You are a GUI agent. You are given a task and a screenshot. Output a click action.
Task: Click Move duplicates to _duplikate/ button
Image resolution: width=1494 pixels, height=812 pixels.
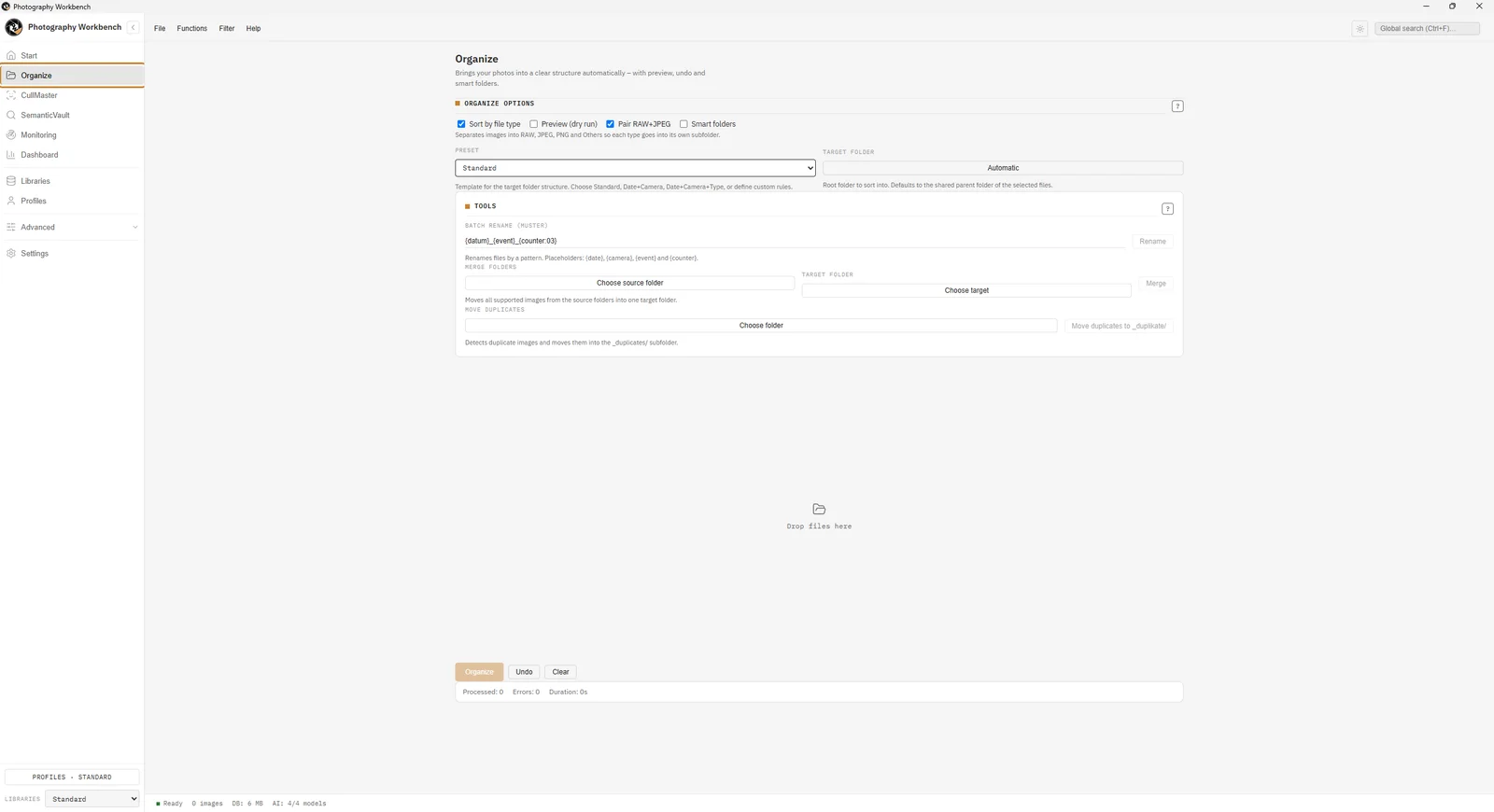tap(1119, 326)
